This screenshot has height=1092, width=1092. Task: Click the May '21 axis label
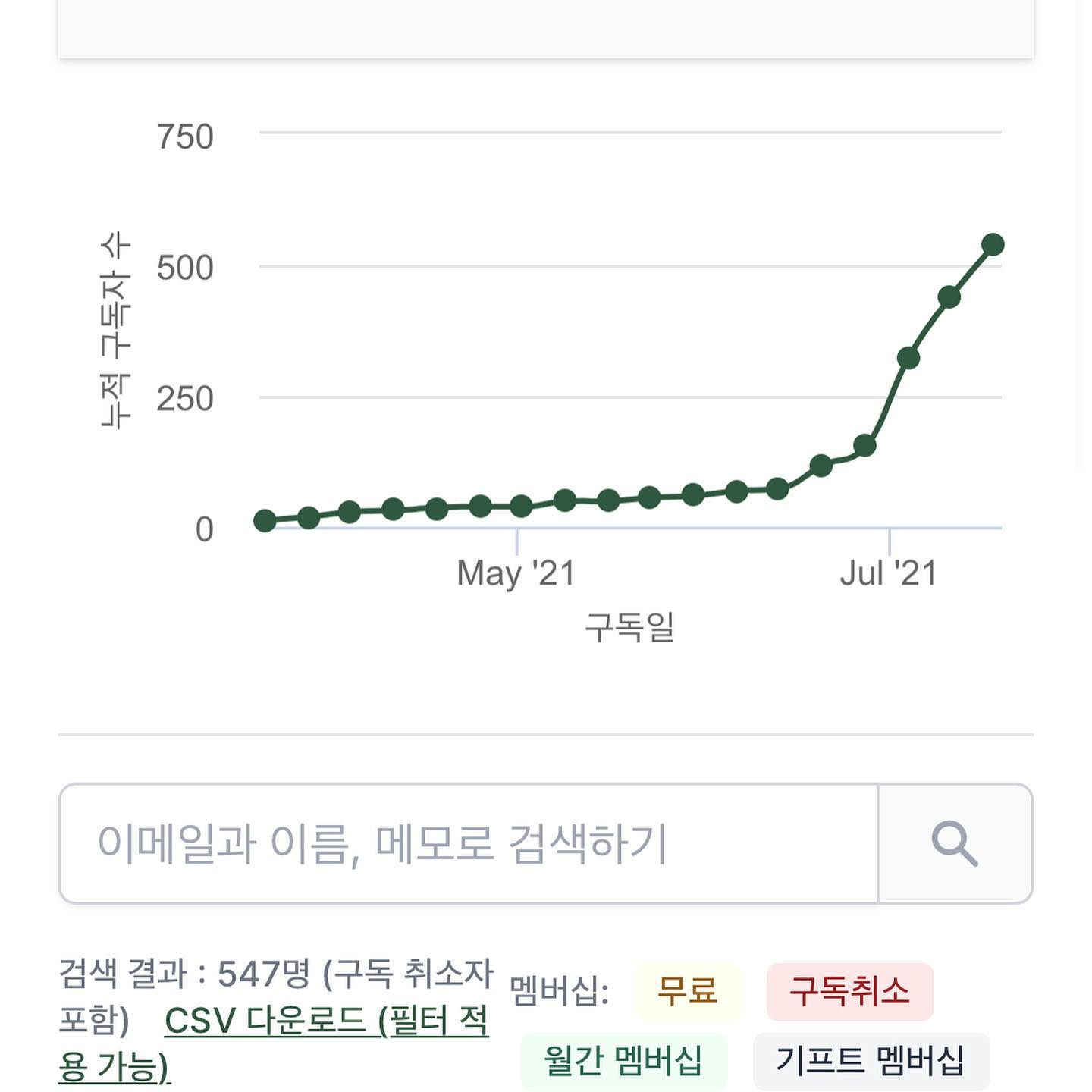click(x=516, y=573)
